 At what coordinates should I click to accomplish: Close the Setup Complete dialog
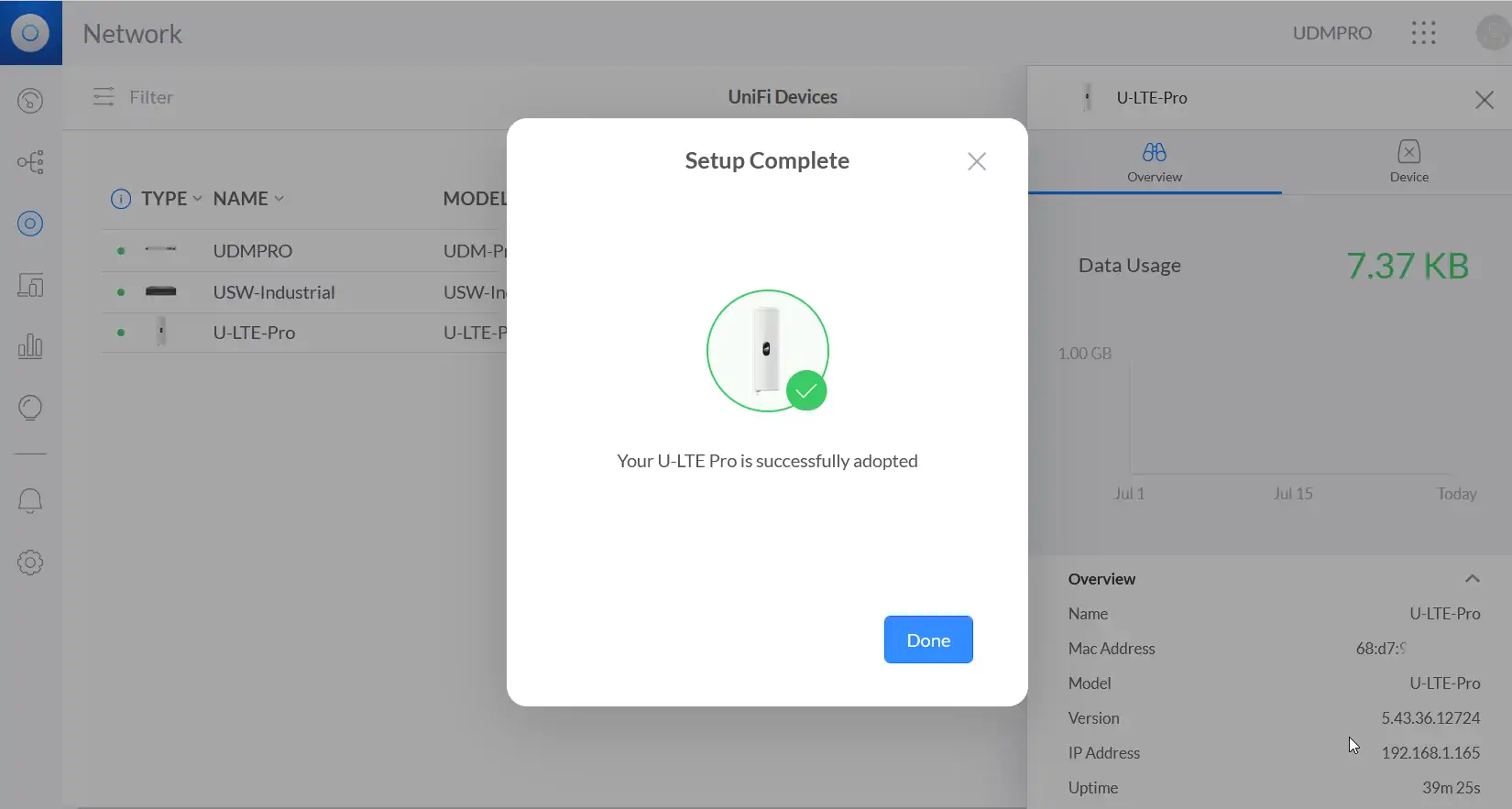(x=977, y=161)
